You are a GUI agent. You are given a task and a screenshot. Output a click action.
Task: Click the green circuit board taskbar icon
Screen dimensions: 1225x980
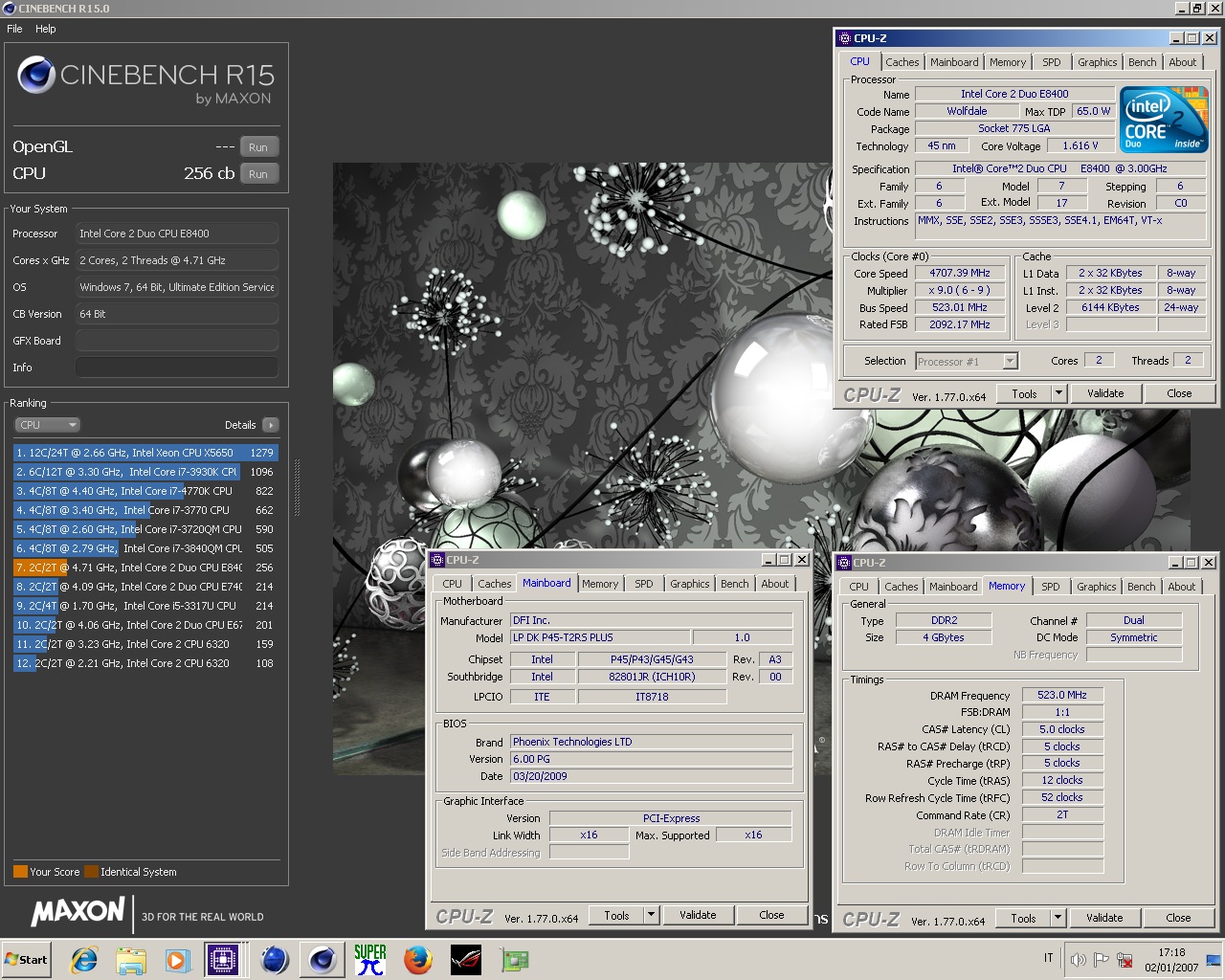point(514,960)
